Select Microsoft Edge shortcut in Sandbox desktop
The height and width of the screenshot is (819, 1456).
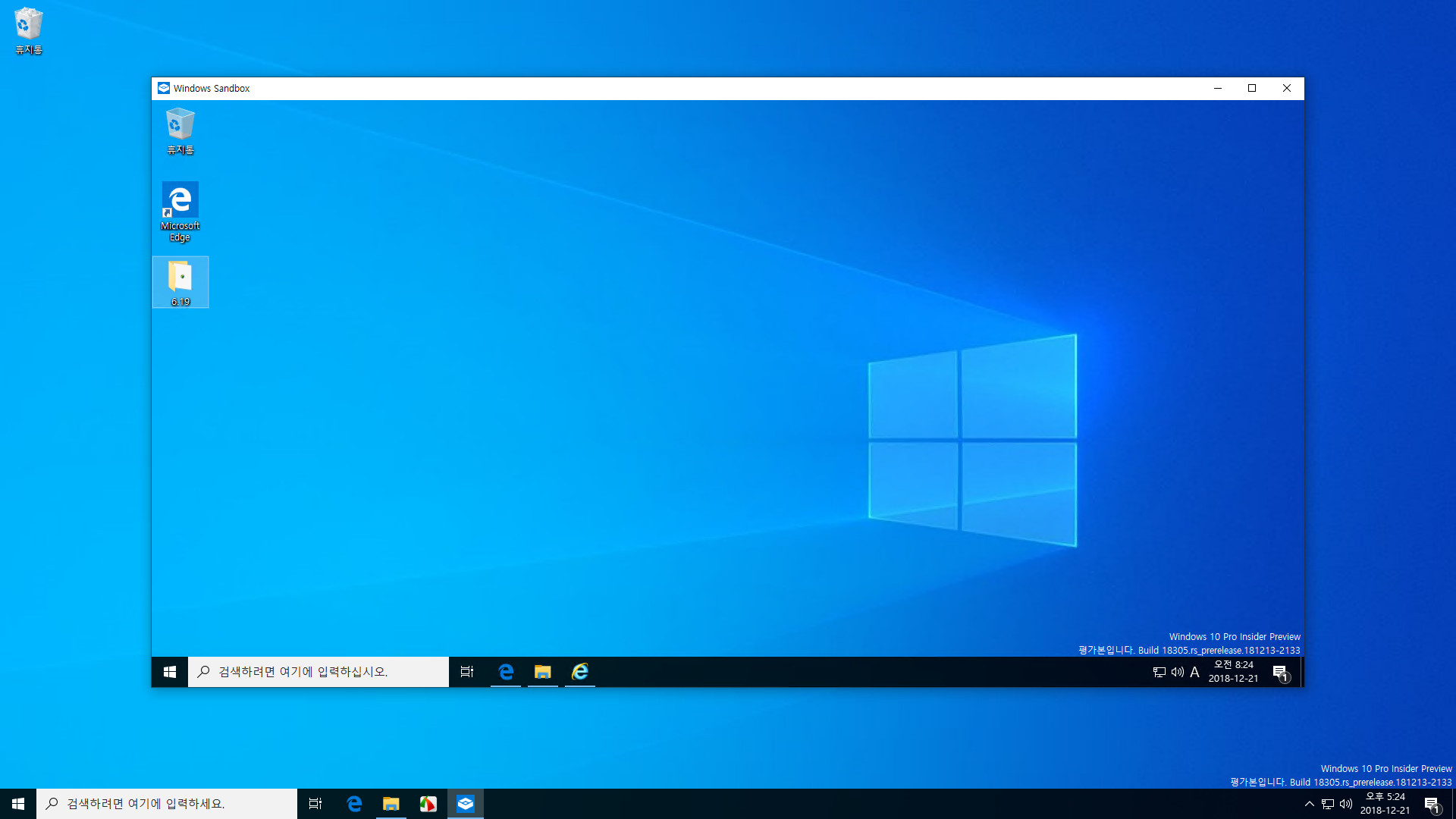coord(180,212)
